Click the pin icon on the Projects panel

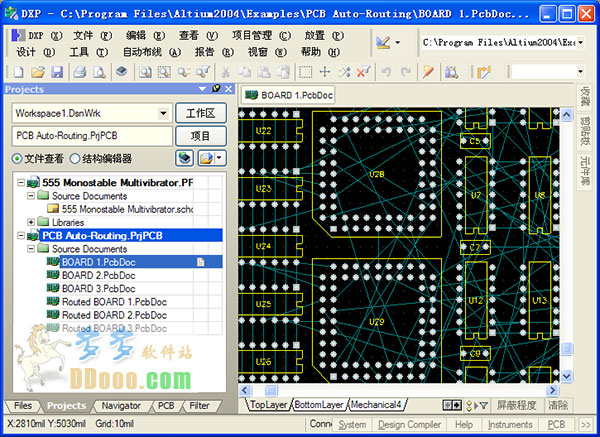216,89
